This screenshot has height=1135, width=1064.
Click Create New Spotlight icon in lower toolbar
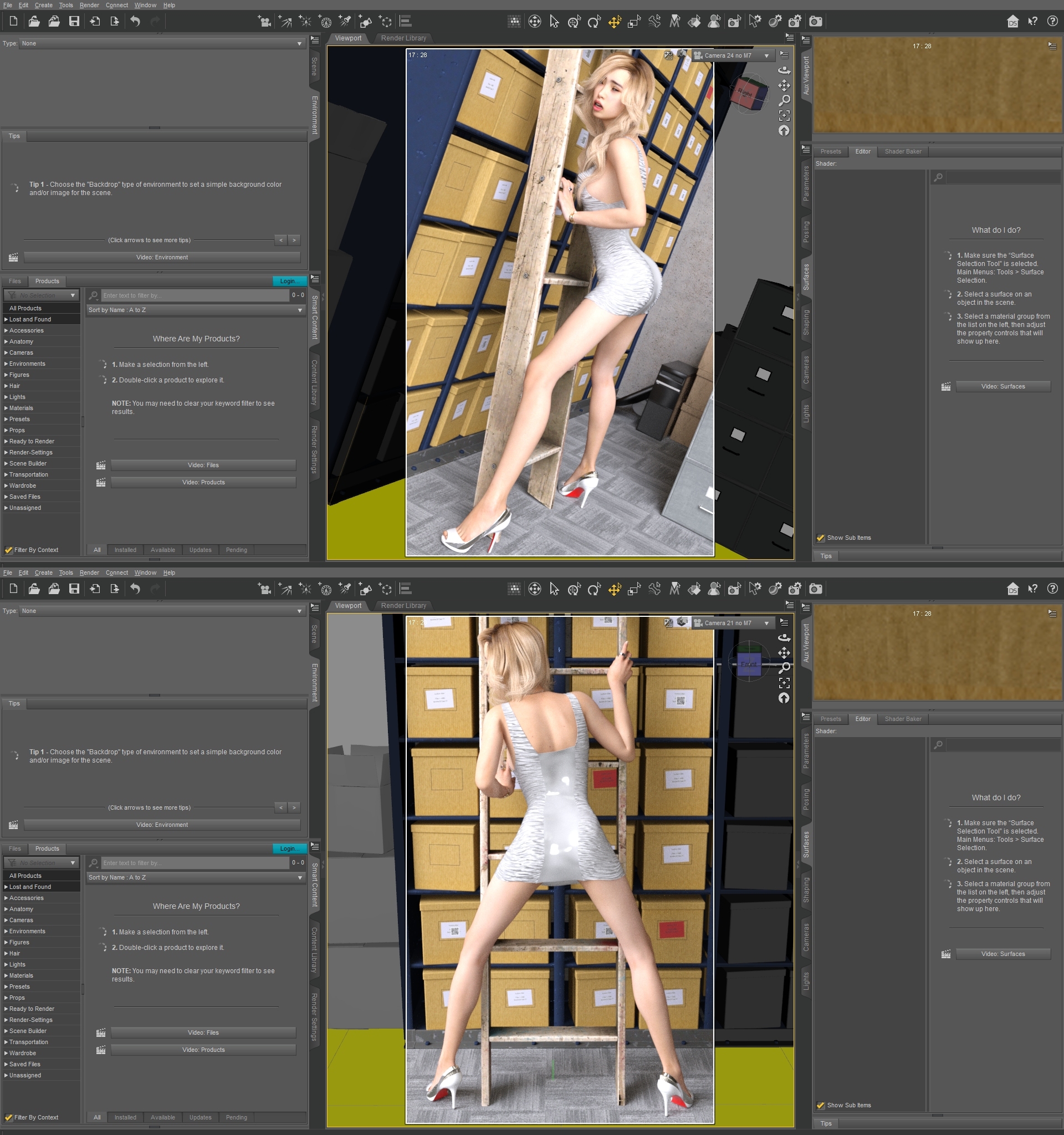click(x=345, y=589)
